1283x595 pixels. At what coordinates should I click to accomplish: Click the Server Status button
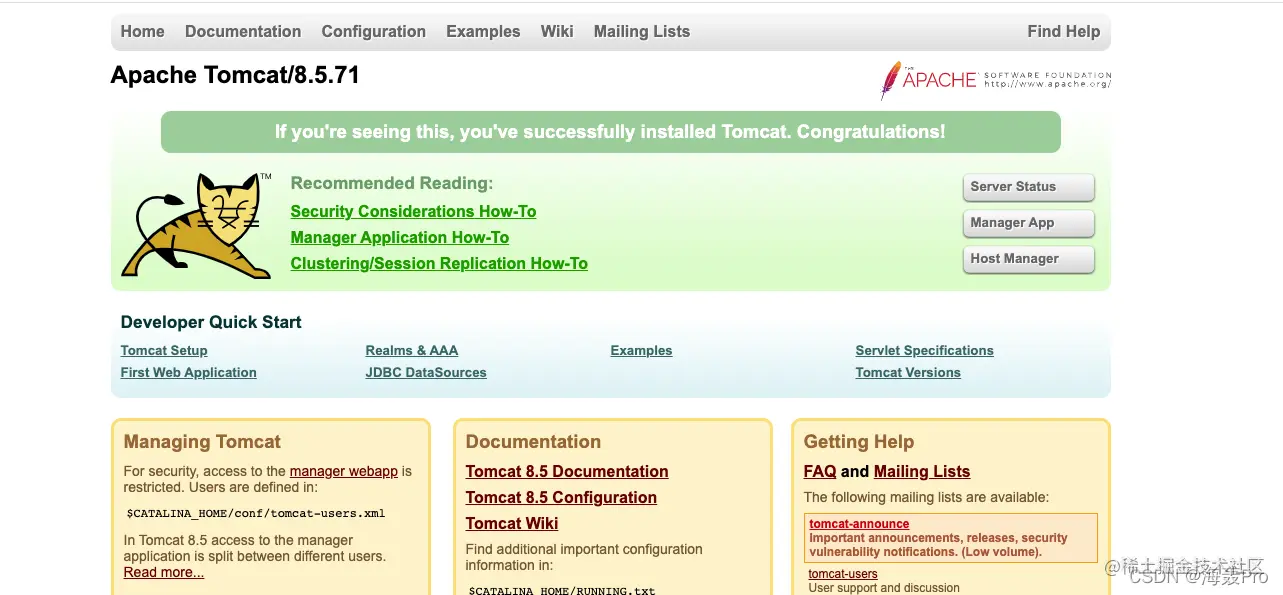(1029, 187)
